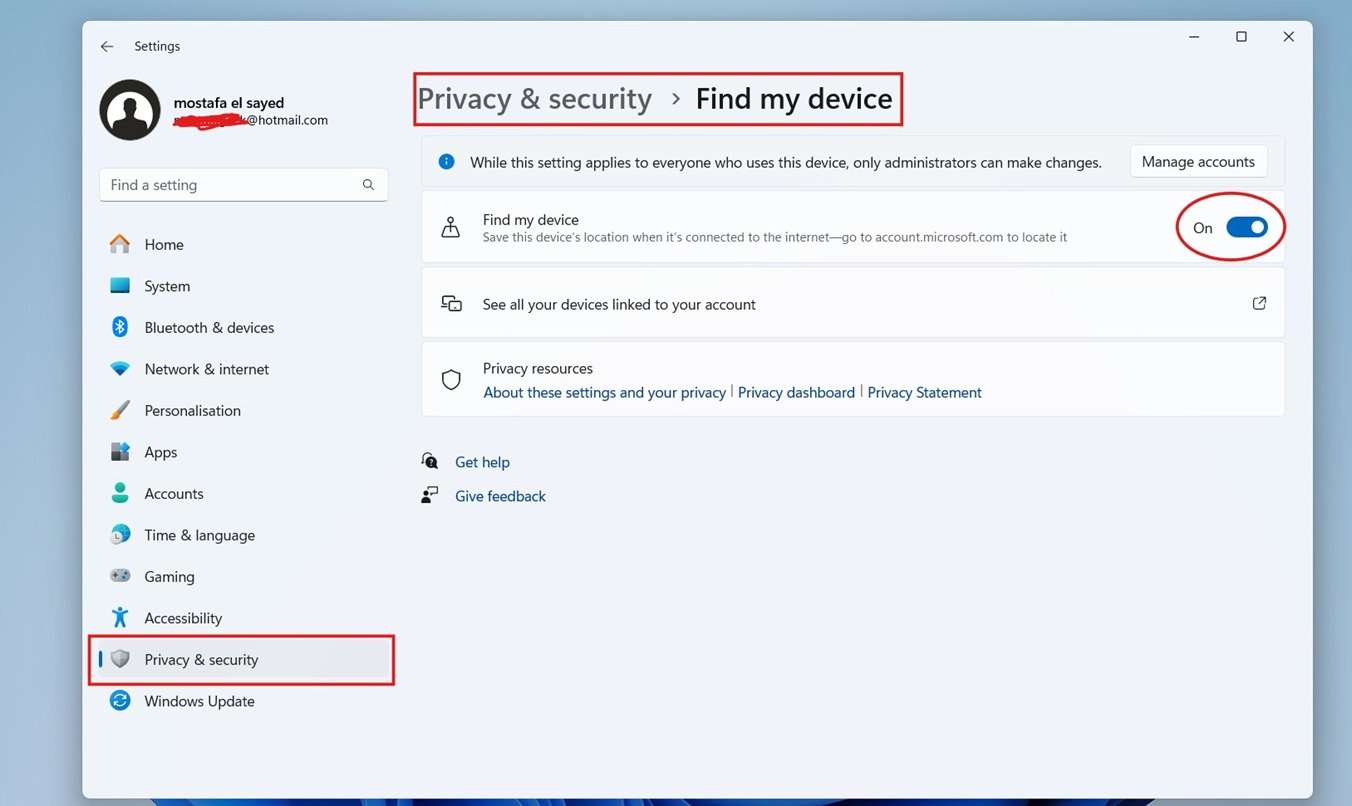Image resolution: width=1352 pixels, height=806 pixels.
Task: Click the Give feedback link
Action: pyautogui.click(x=500, y=496)
